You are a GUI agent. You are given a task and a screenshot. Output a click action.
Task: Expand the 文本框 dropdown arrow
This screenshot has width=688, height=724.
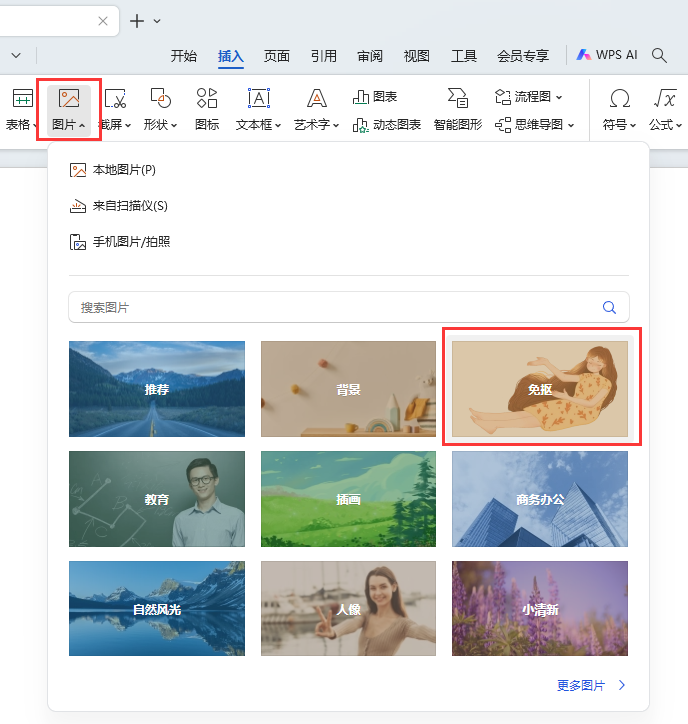coord(278,125)
